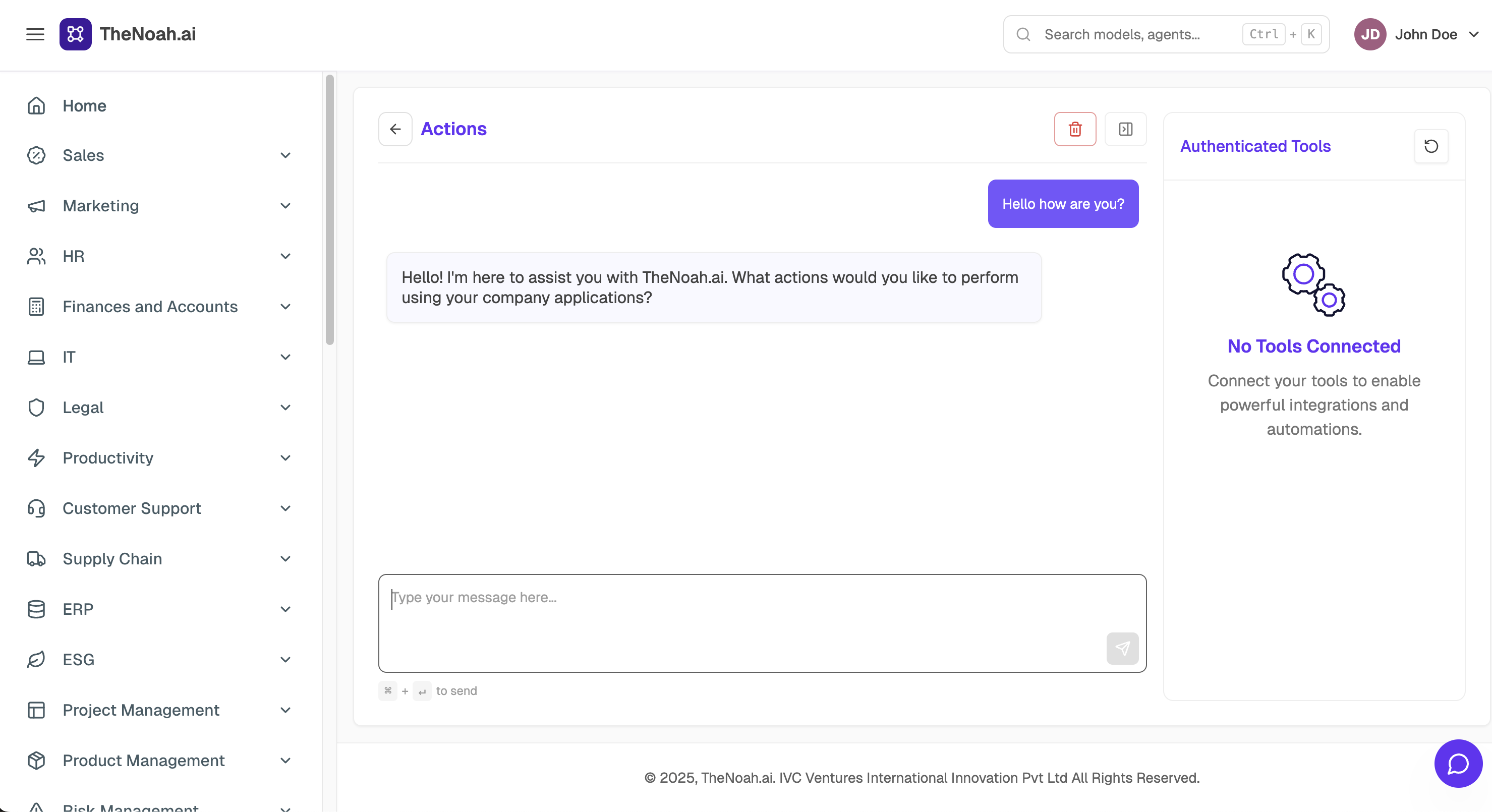
Task: Click the Authenticated Tools heading
Action: point(1255,146)
